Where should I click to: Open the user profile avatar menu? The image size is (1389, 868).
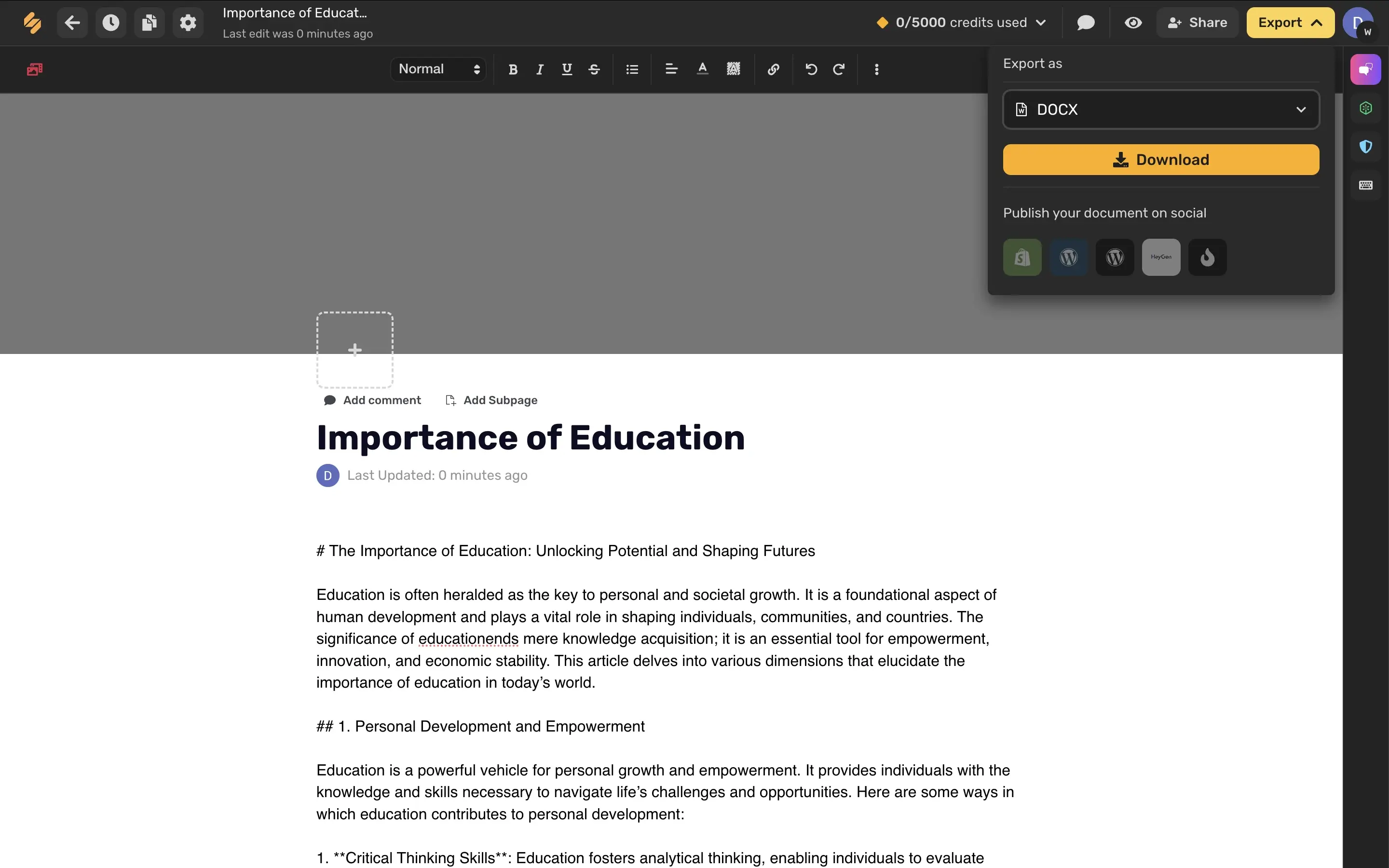pos(1358,23)
